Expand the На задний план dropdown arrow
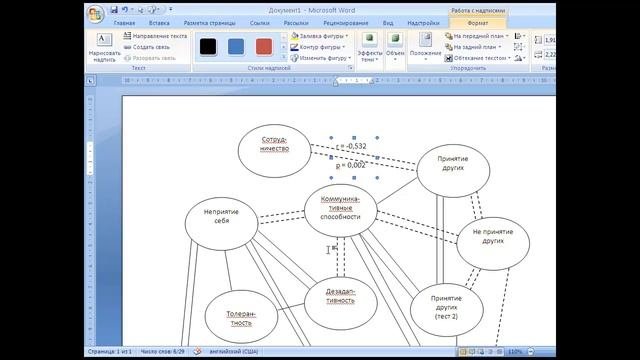This screenshot has height=360, width=640. point(500,47)
